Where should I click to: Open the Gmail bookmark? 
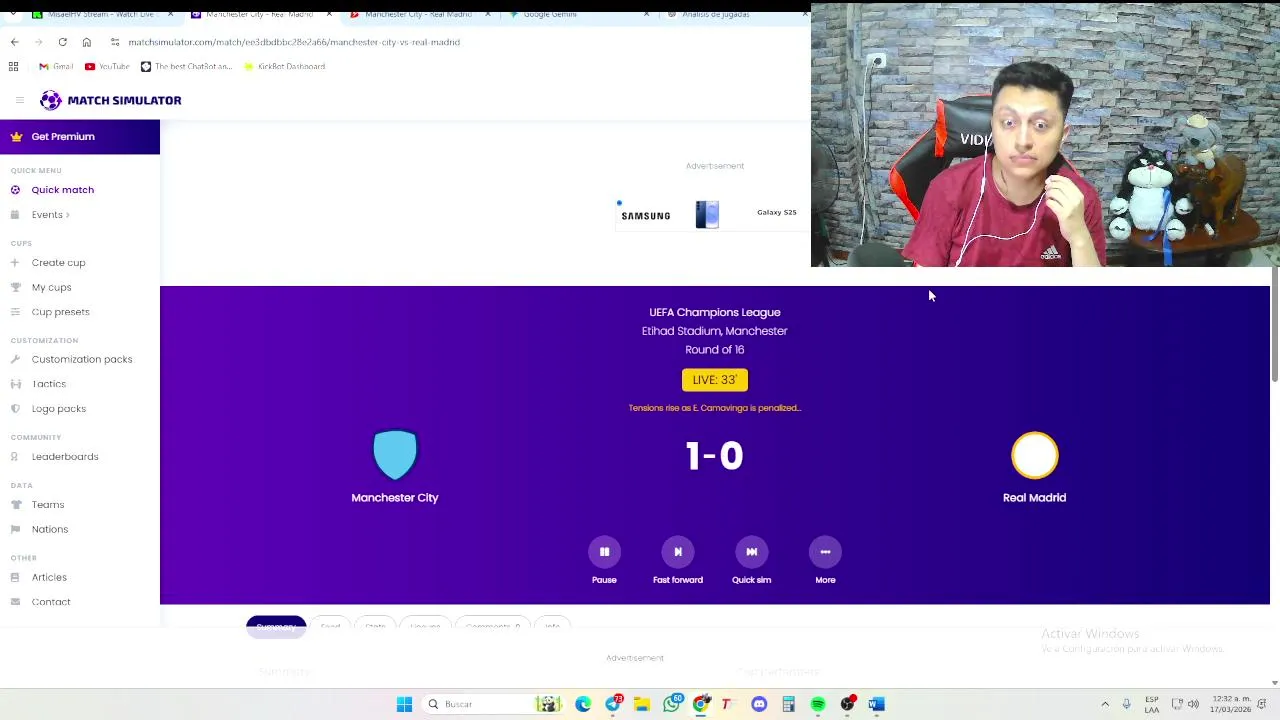pos(56,66)
